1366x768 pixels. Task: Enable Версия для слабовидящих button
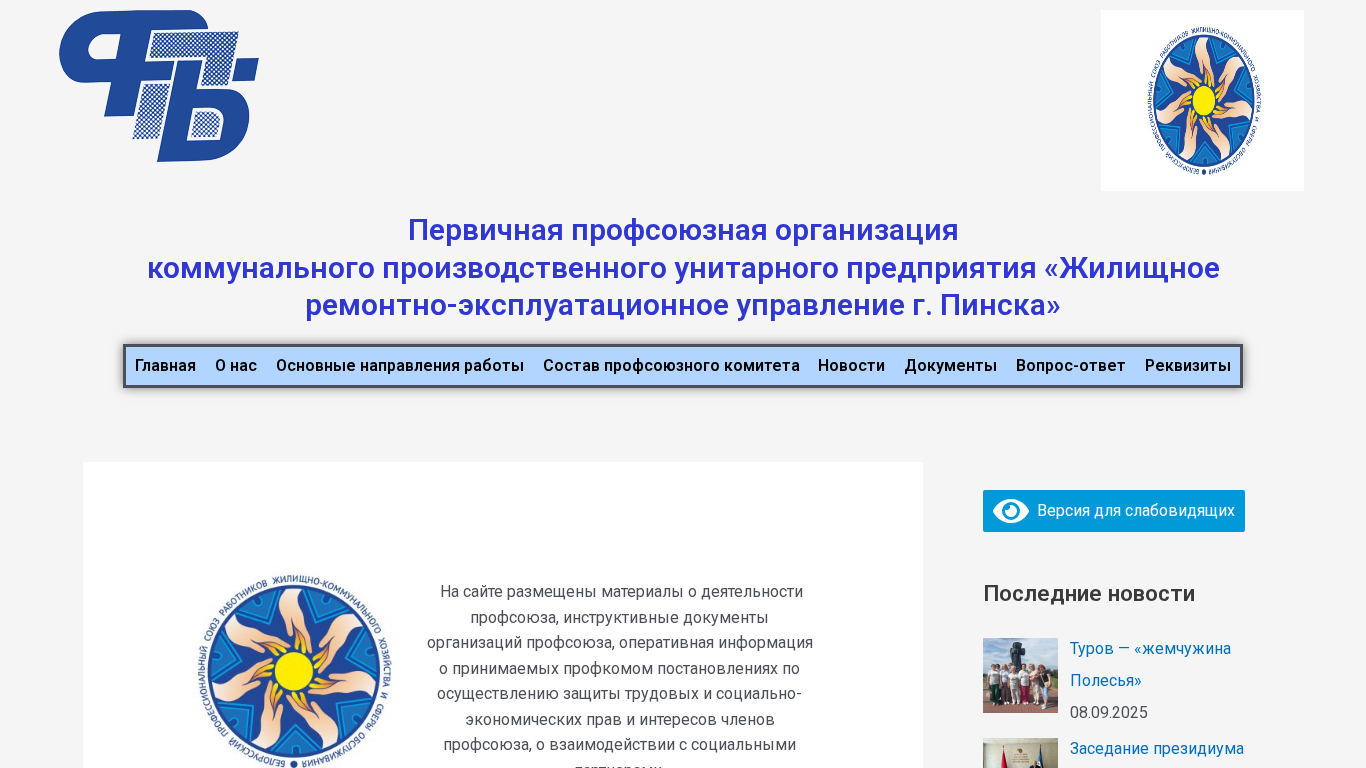pos(1114,511)
